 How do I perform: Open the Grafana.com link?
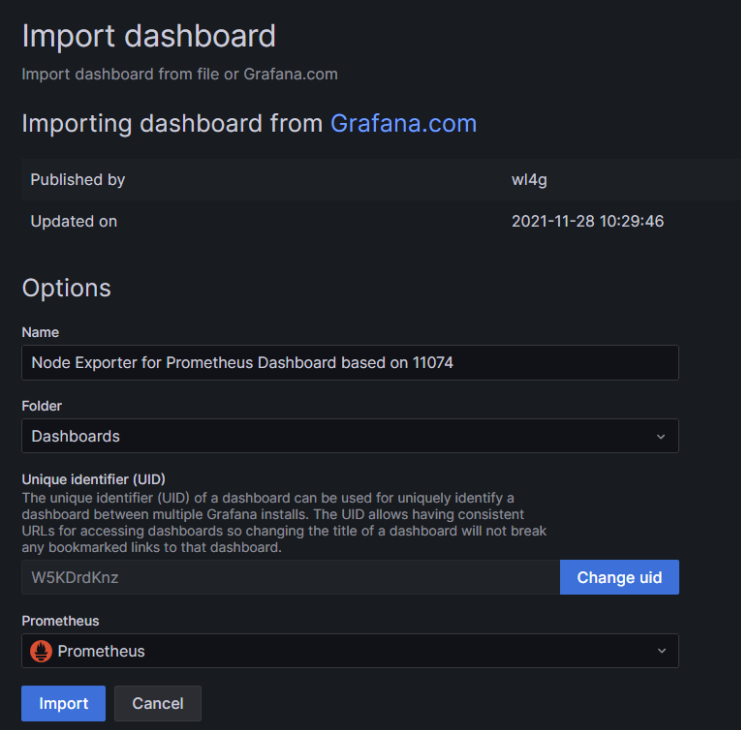point(403,124)
